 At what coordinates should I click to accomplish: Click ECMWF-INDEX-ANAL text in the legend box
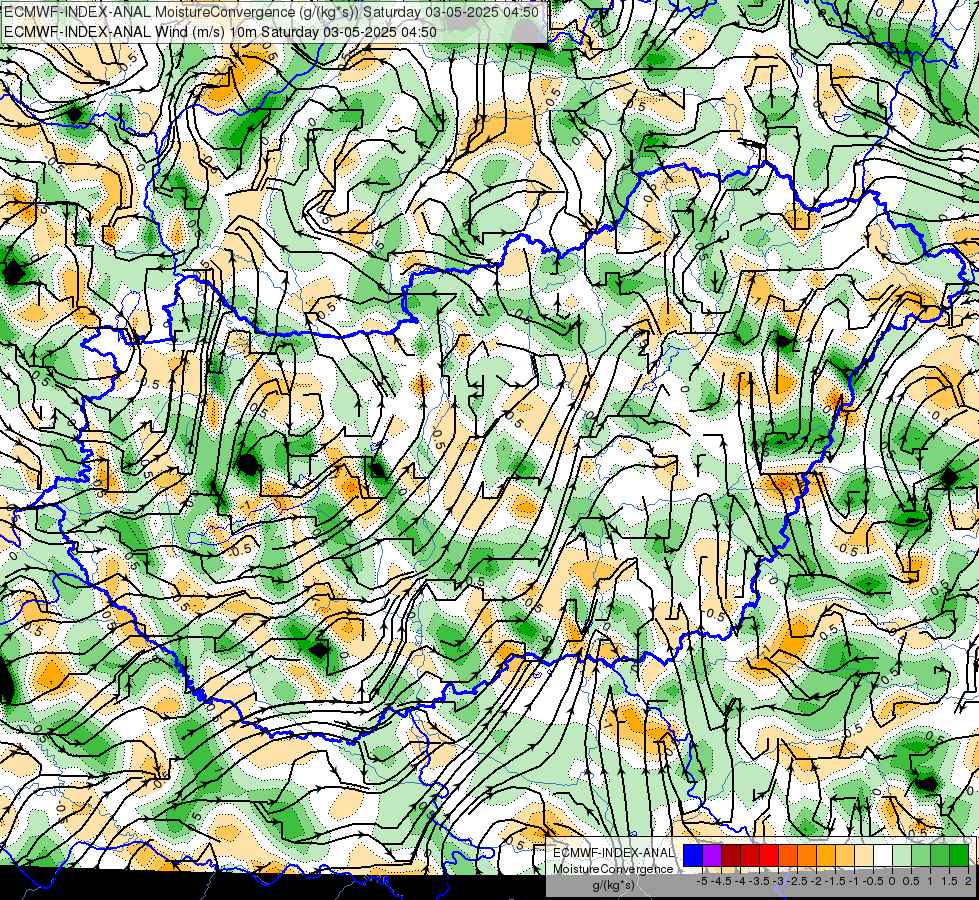coord(614,853)
